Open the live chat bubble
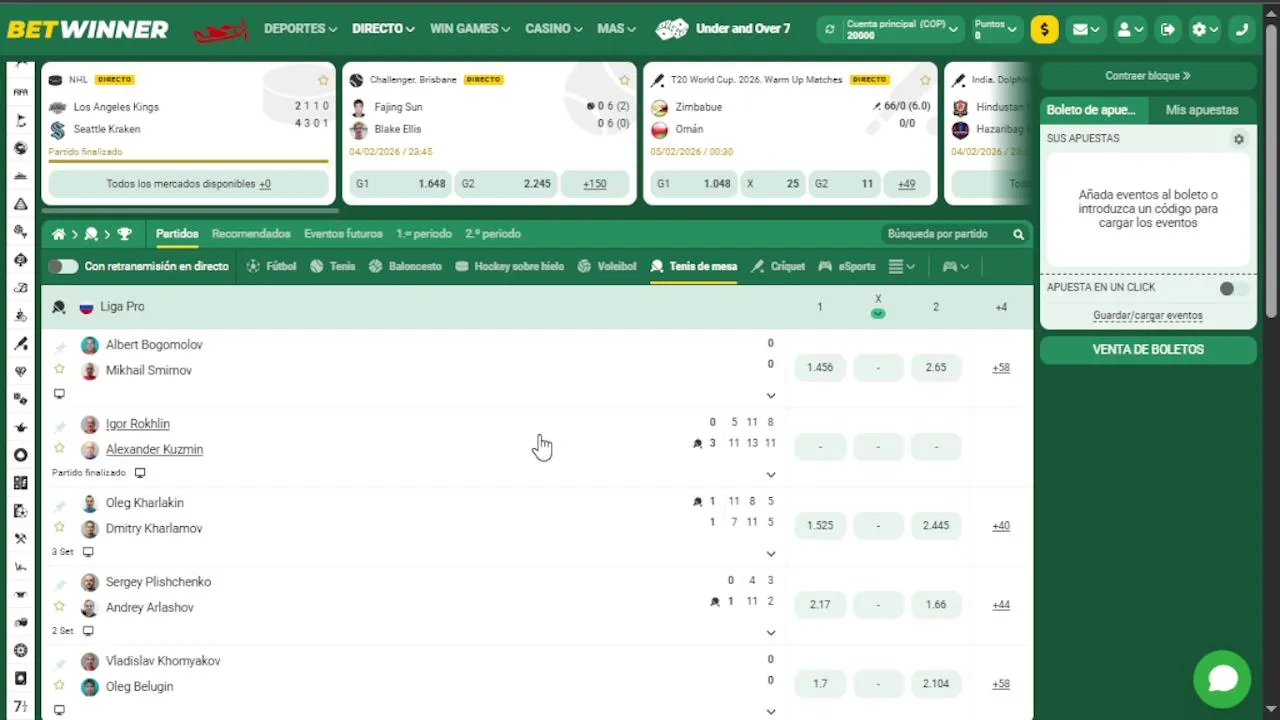The image size is (1280, 720). 1222,679
